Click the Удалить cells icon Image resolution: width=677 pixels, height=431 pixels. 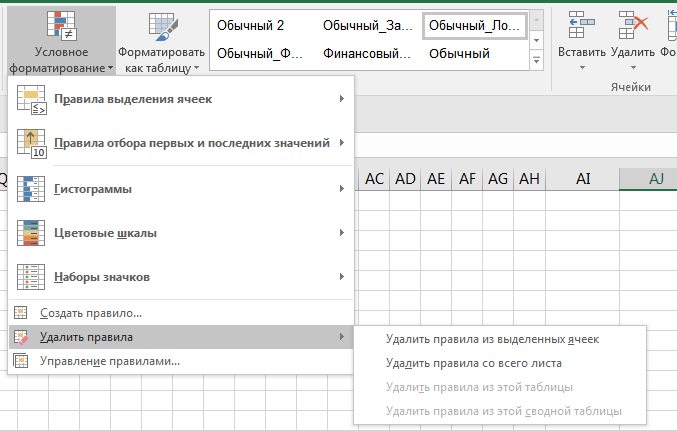tap(631, 25)
